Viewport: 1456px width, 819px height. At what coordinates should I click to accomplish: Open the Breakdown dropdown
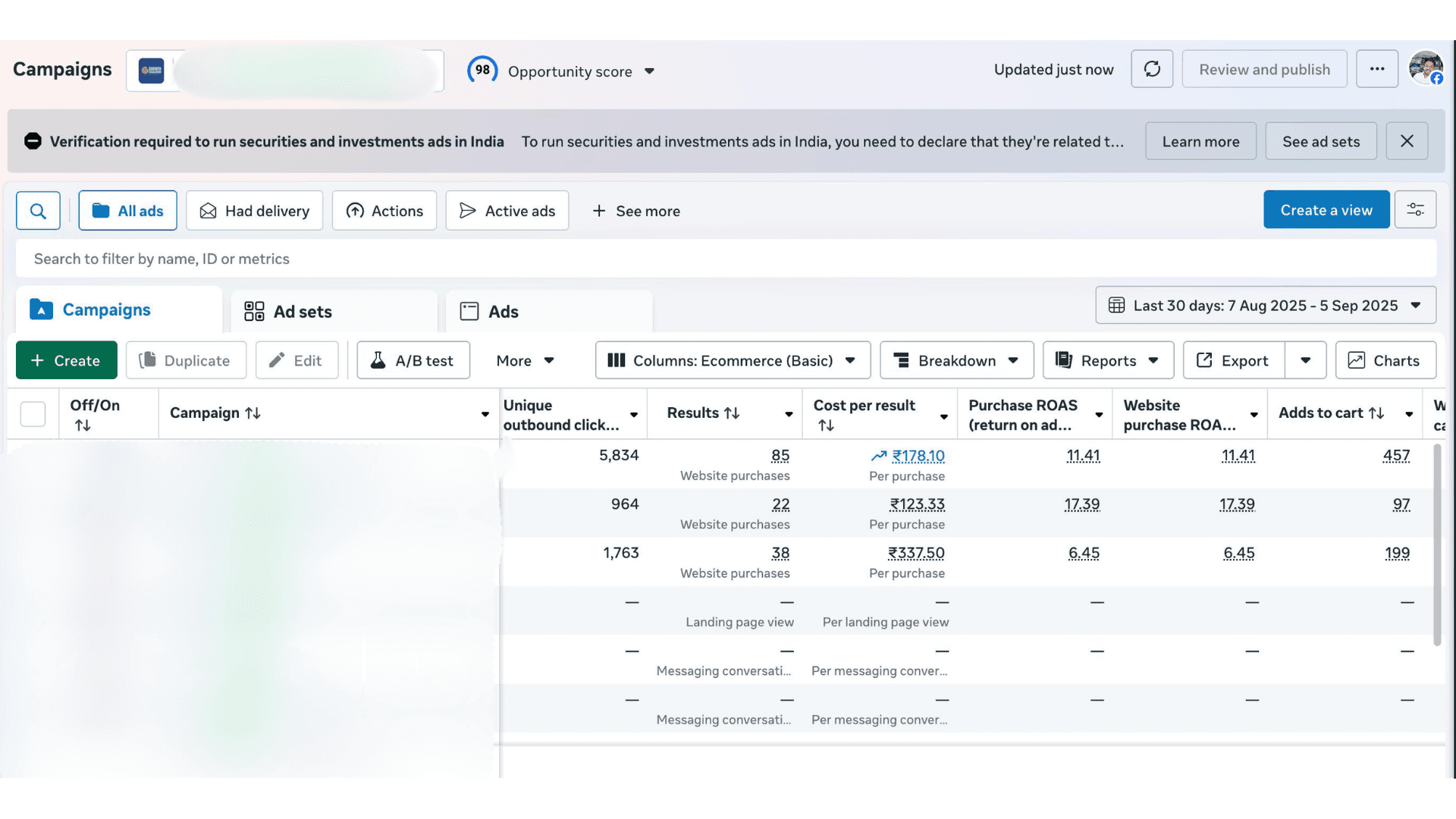pos(956,360)
